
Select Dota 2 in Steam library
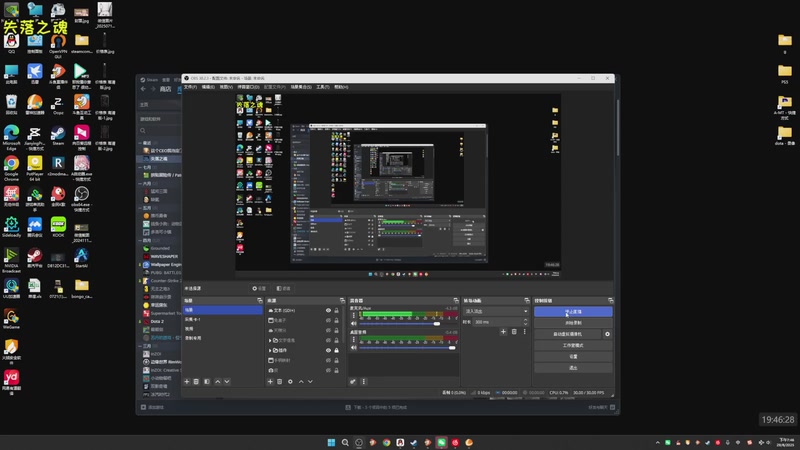[x=157, y=321]
